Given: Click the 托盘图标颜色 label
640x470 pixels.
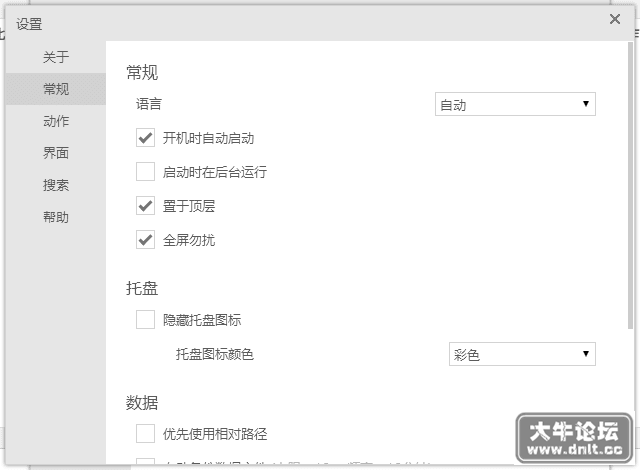Looking at the screenshot, I should point(215,354).
